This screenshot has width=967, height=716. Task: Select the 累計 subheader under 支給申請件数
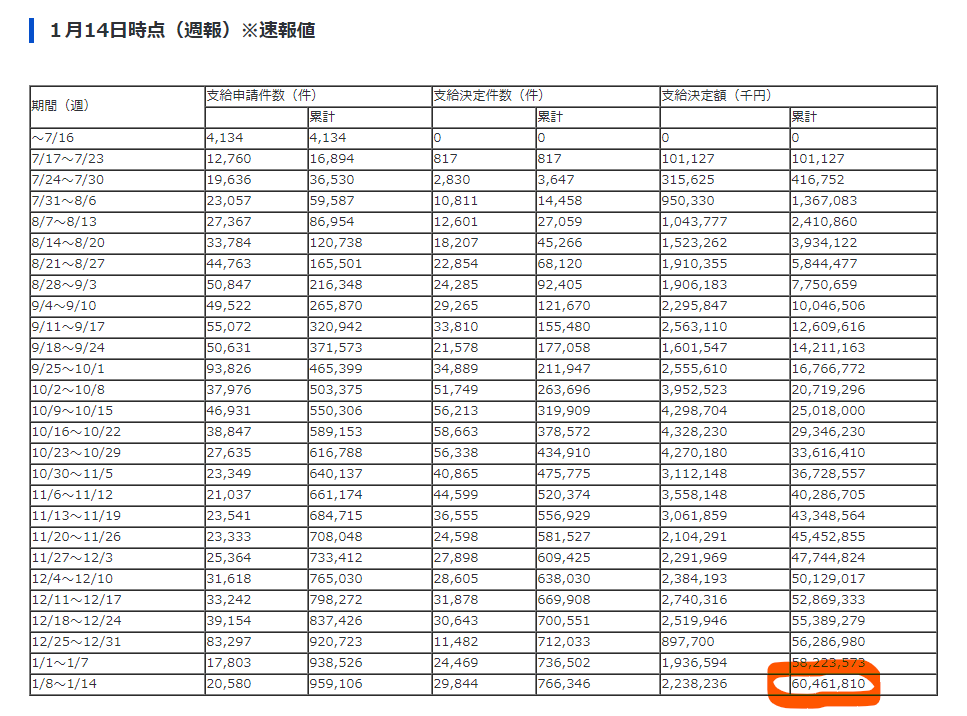(323, 117)
